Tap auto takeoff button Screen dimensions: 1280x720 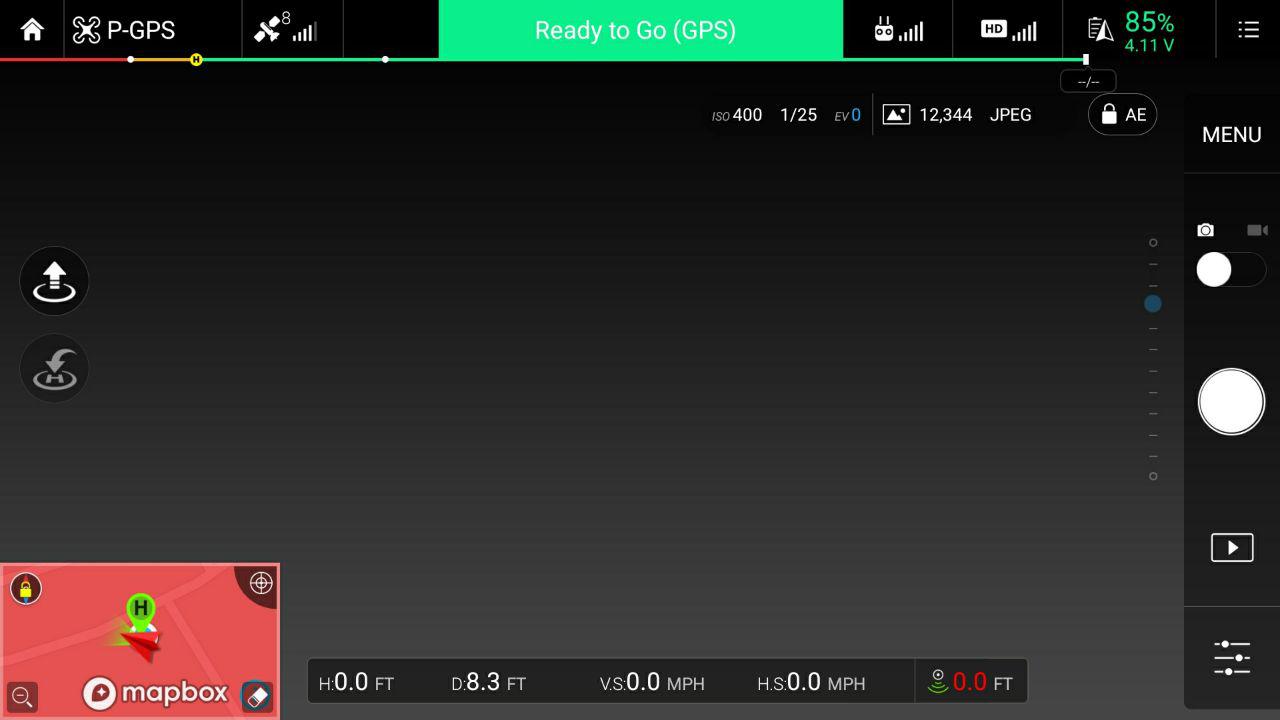click(x=54, y=281)
